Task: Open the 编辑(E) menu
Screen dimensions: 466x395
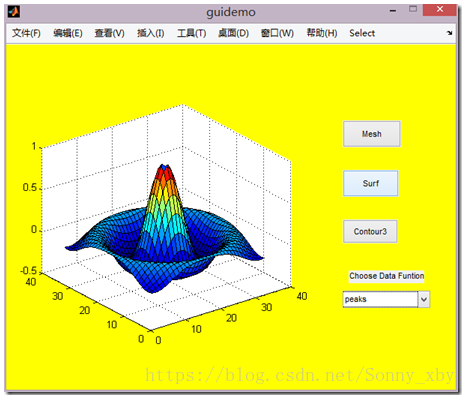Action: click(x=68, y=33)
